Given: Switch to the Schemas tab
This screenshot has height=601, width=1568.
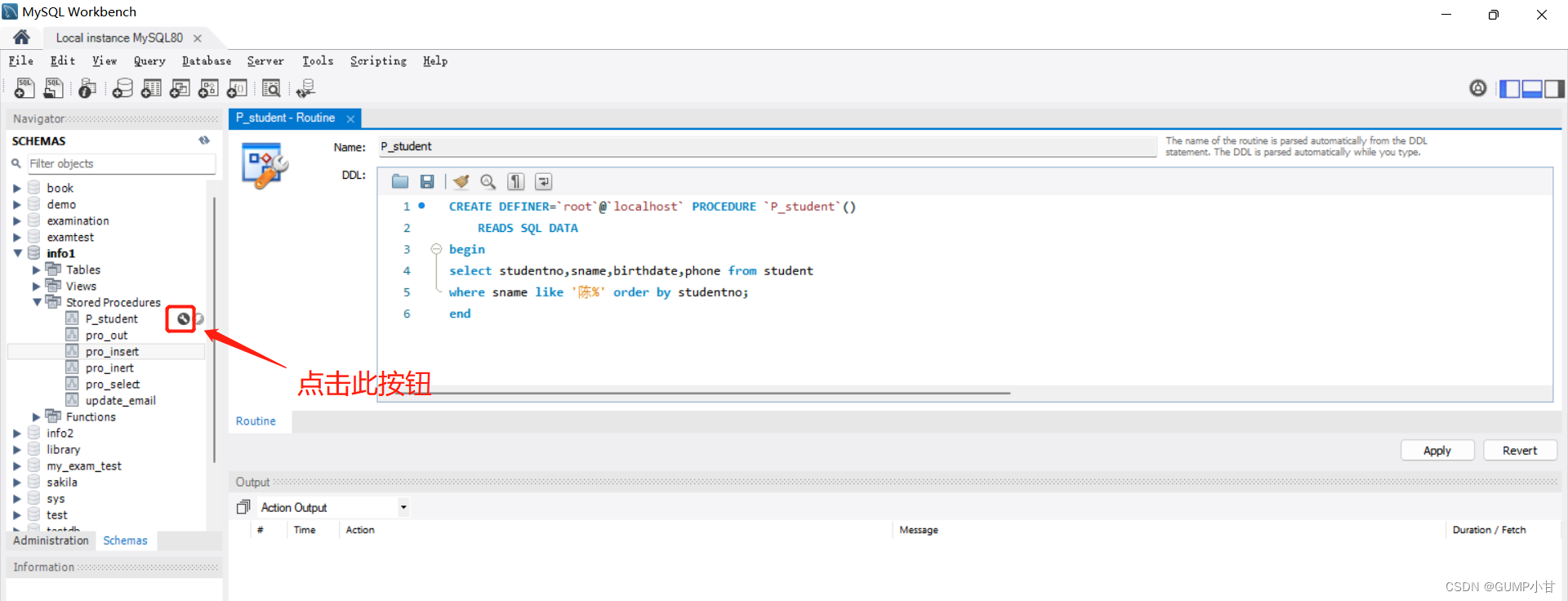Looking at the screenshot, I should pyautogui.click(x=125, y=541).
